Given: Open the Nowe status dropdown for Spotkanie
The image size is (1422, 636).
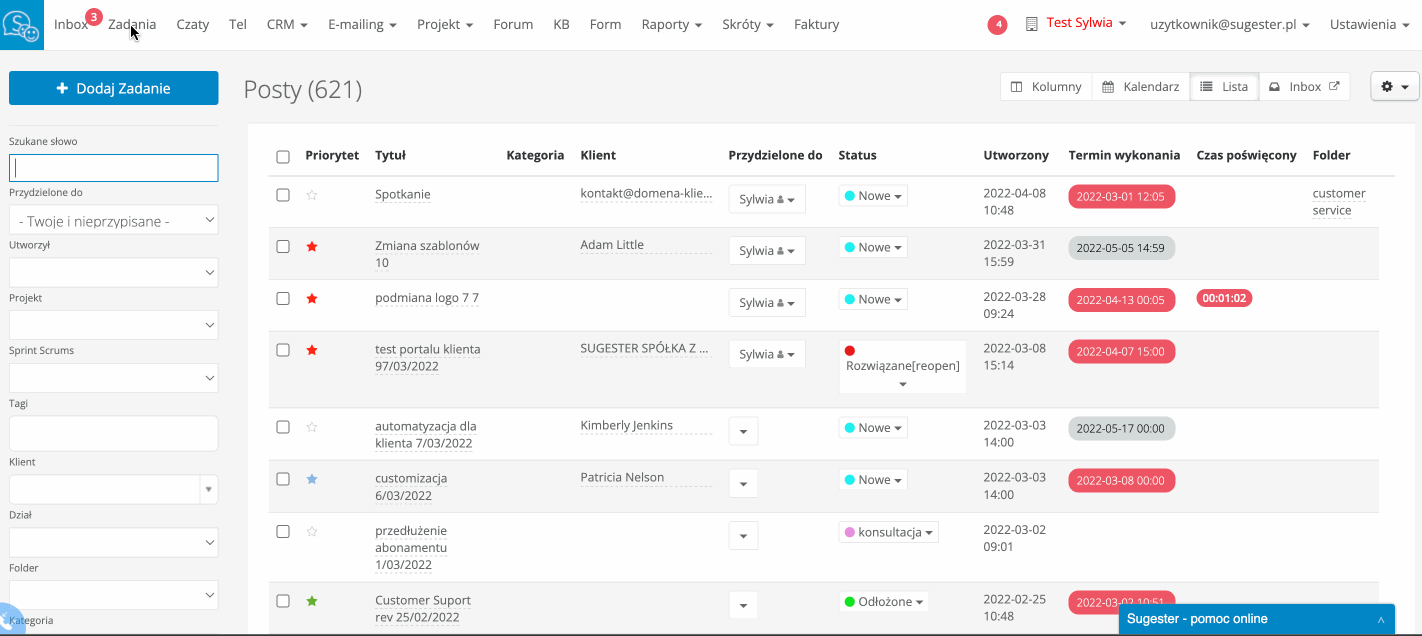Looking at the screenshot, I should pyautogui.click(x=873, y=196).
